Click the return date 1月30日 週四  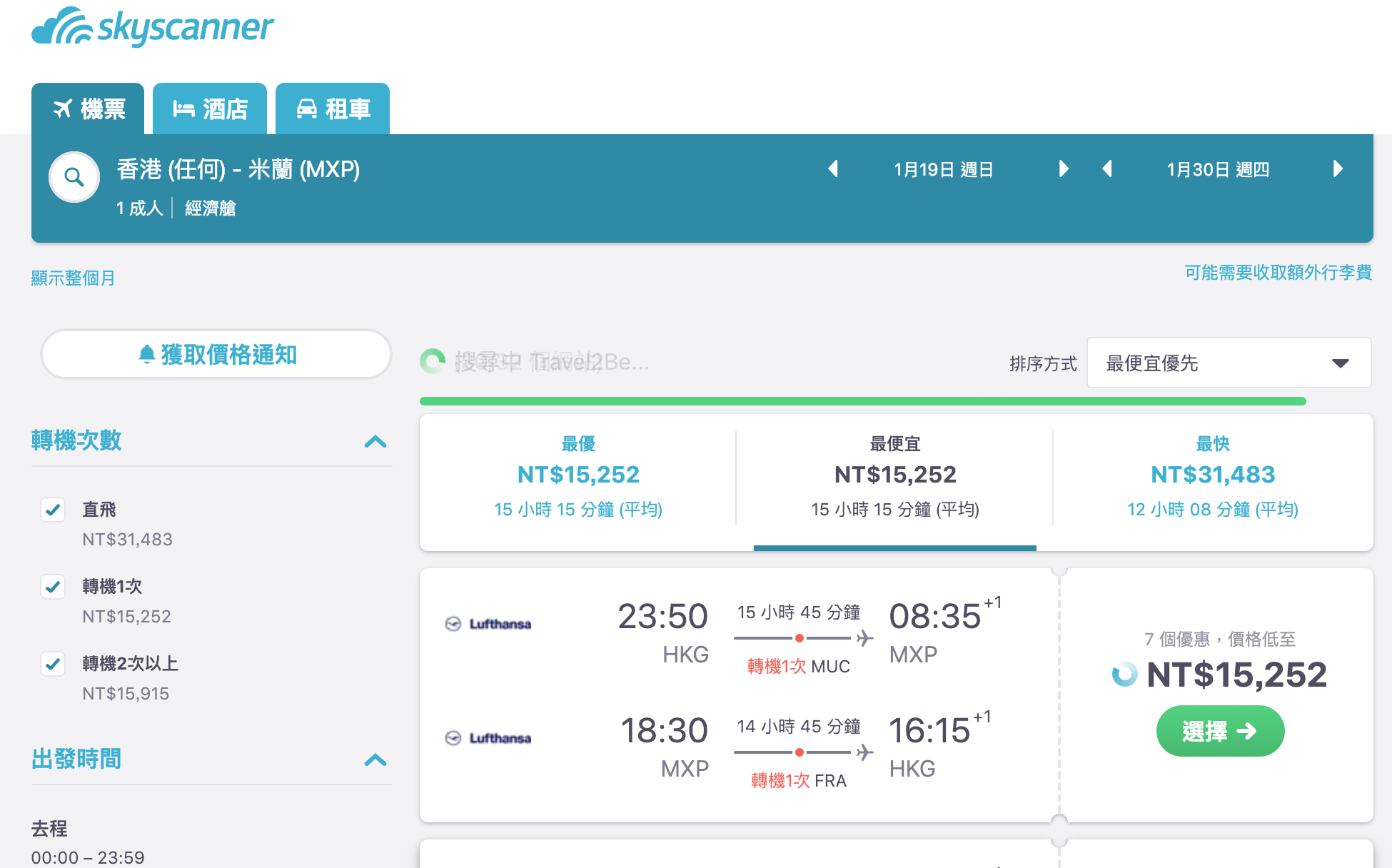click(x=1218, y=170)
